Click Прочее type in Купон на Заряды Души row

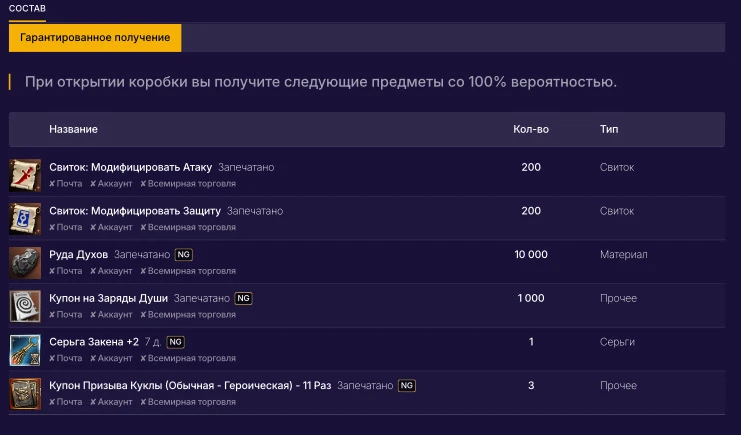point(618,298)
